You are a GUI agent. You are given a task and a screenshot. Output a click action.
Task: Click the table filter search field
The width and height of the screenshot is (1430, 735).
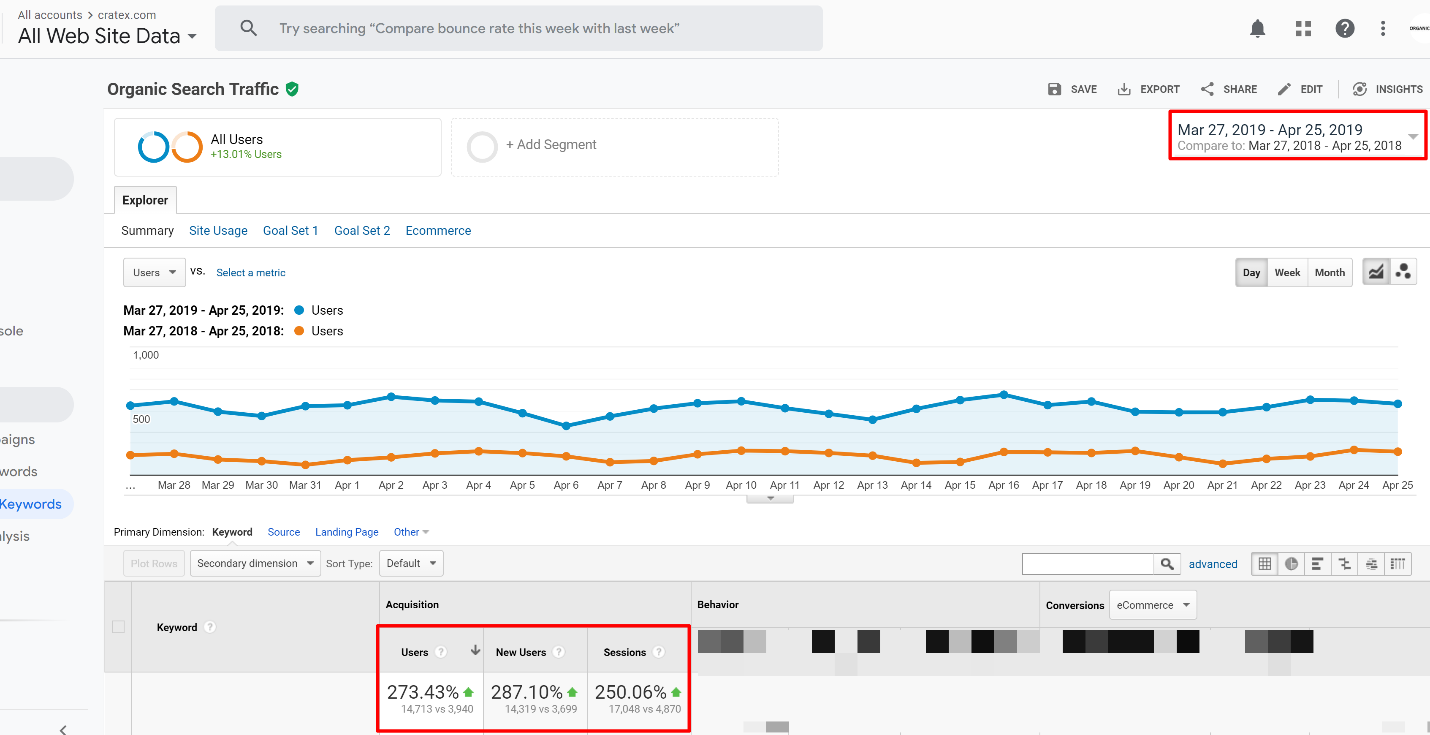[1088, 564]
